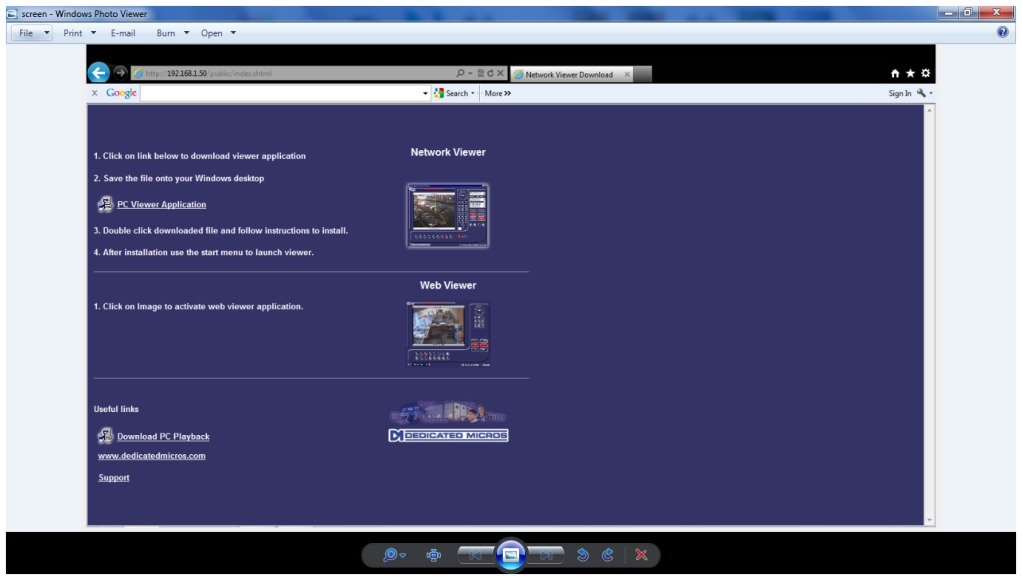Image resolution: width=1022 pixels, height=580 pixels.
Task: Click the browser's blue back arrow
Action: pos(99,73)
